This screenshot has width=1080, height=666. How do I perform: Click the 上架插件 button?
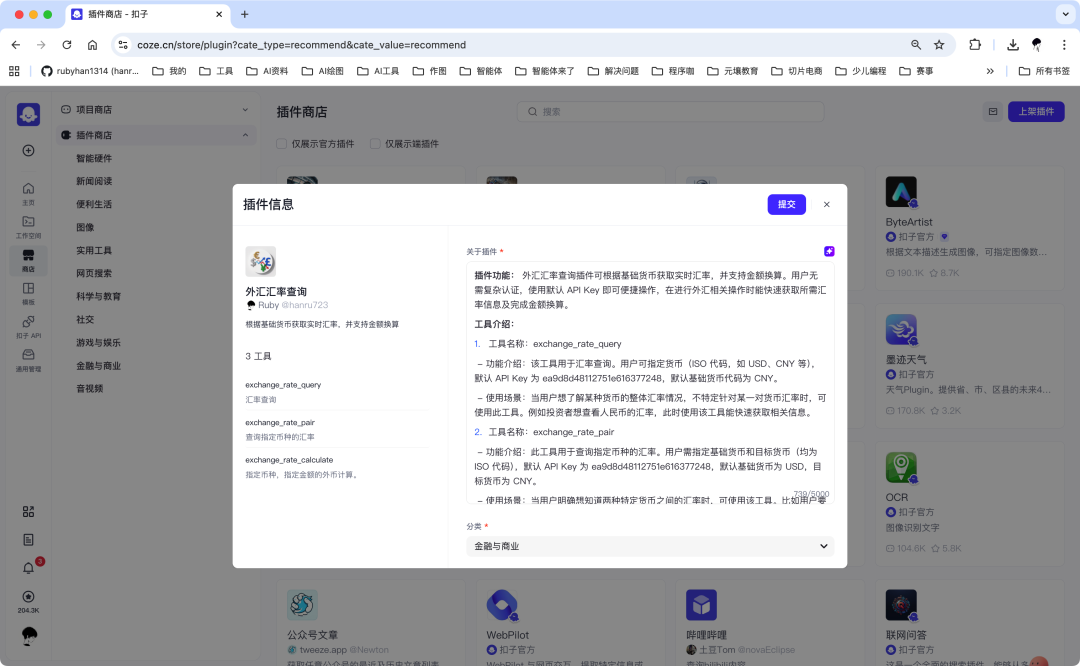point(1036,112)
